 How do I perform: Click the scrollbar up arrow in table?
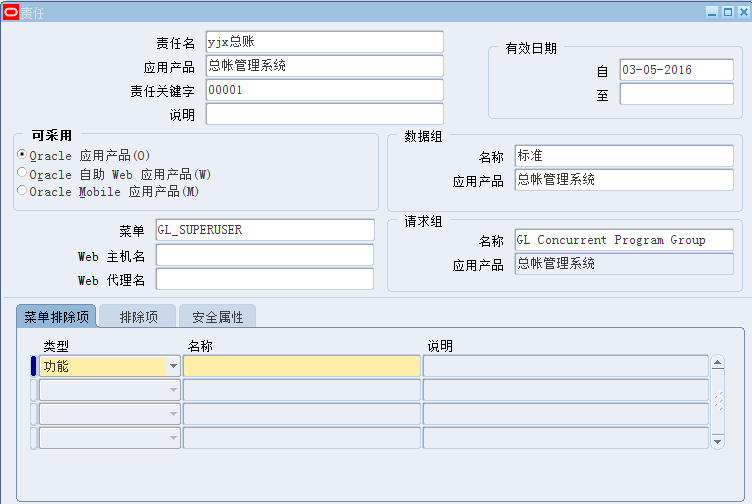pyautogui.click(x=717, y=363)
